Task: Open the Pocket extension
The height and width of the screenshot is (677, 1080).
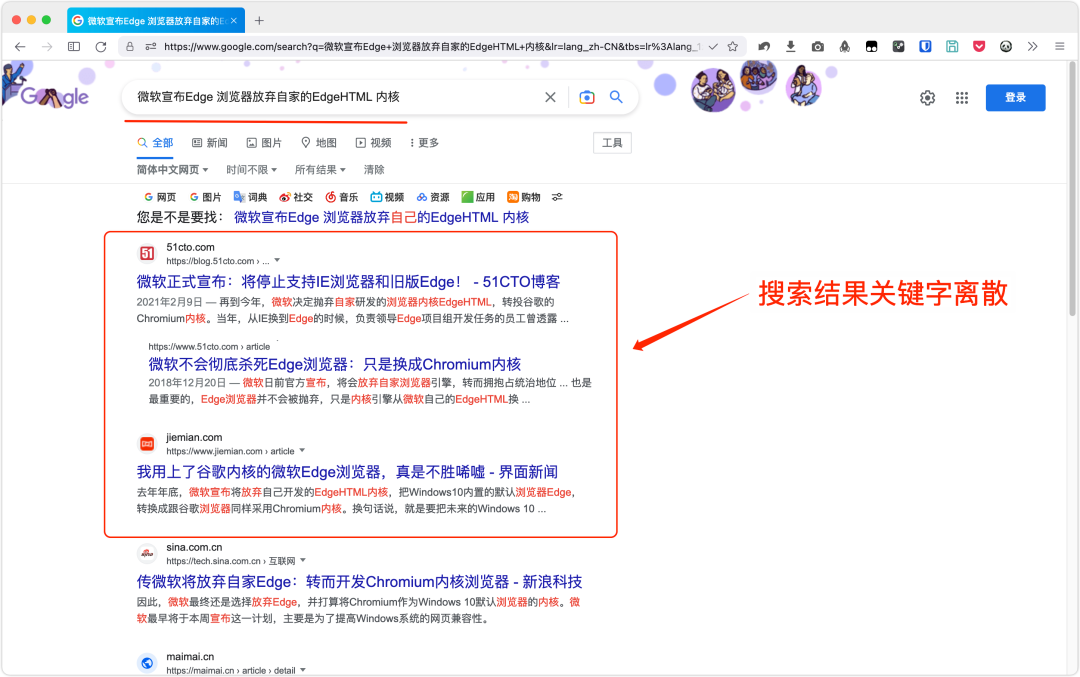Action: point(979,47)
